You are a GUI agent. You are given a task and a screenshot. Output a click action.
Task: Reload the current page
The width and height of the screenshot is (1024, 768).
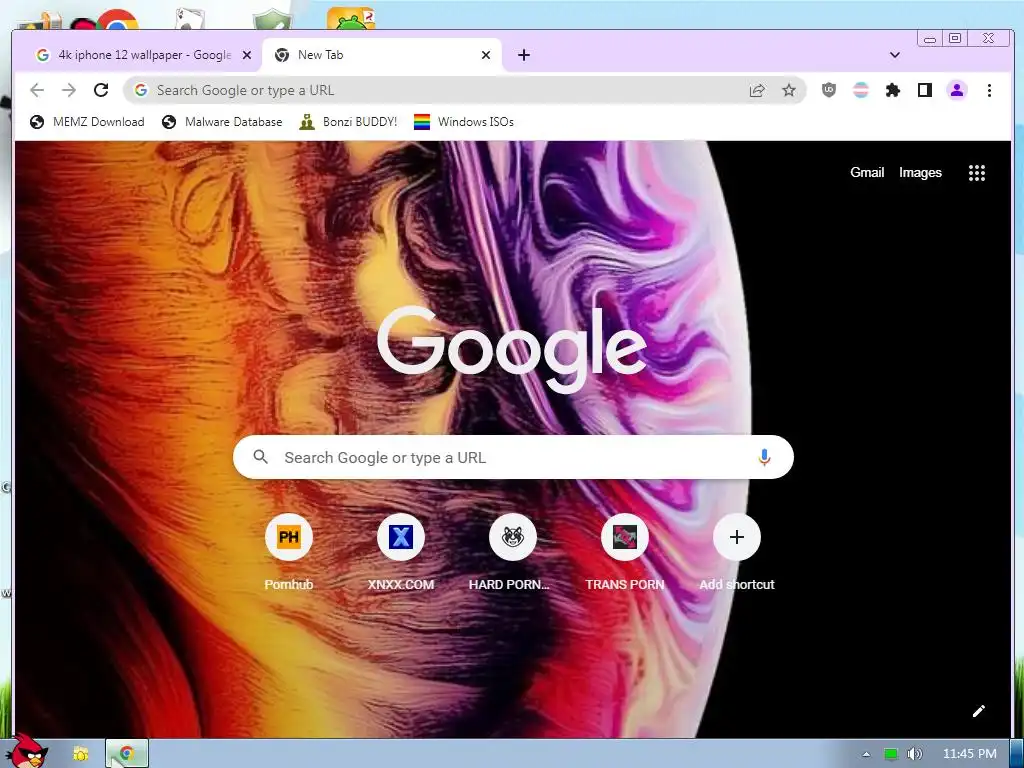pos(101,90)
